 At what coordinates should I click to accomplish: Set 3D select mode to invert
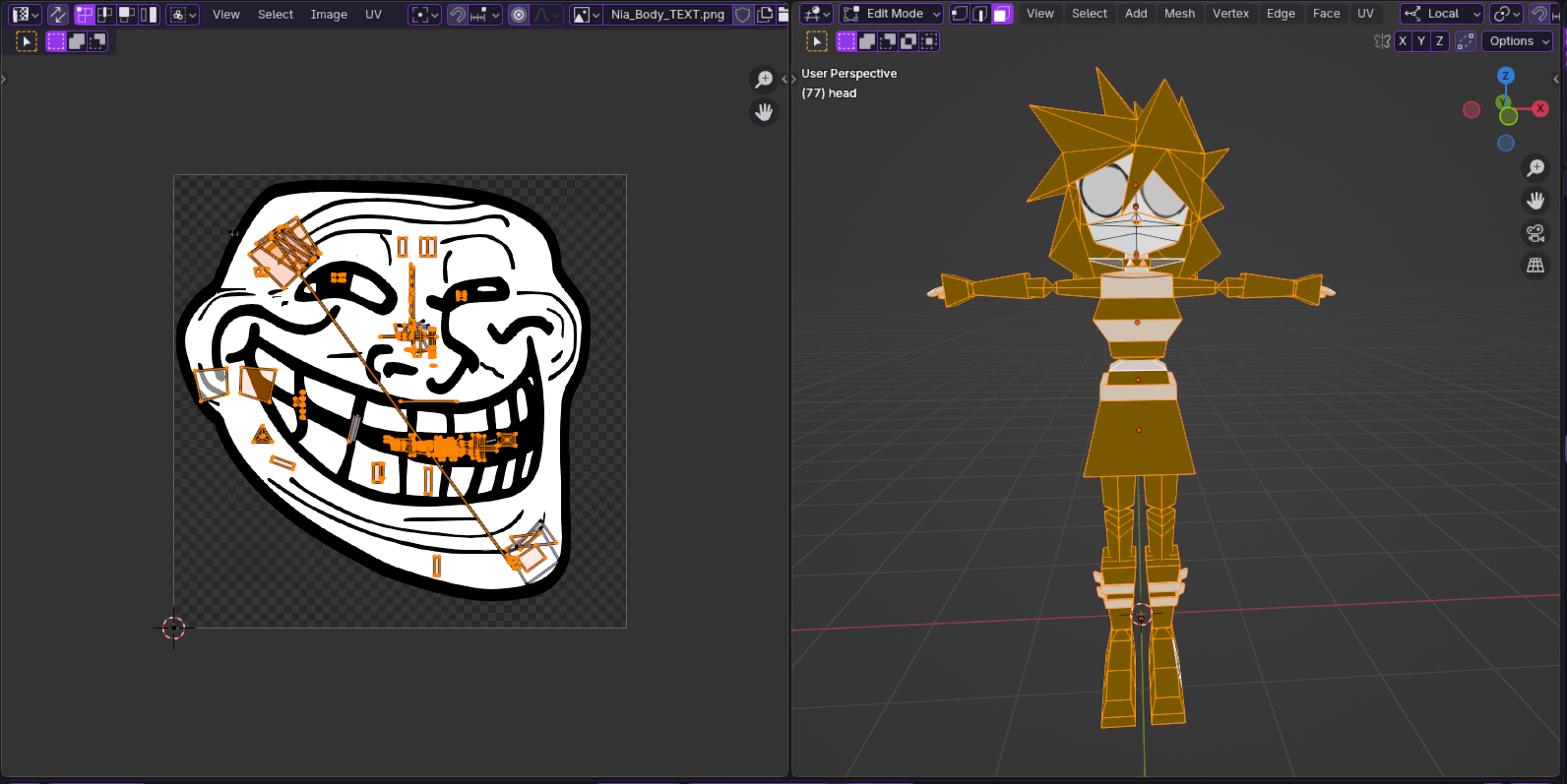click(909, 41)
